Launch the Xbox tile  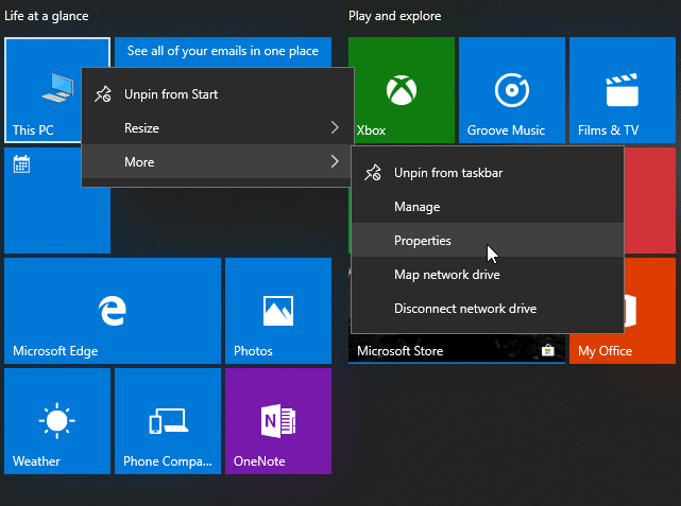401,90
